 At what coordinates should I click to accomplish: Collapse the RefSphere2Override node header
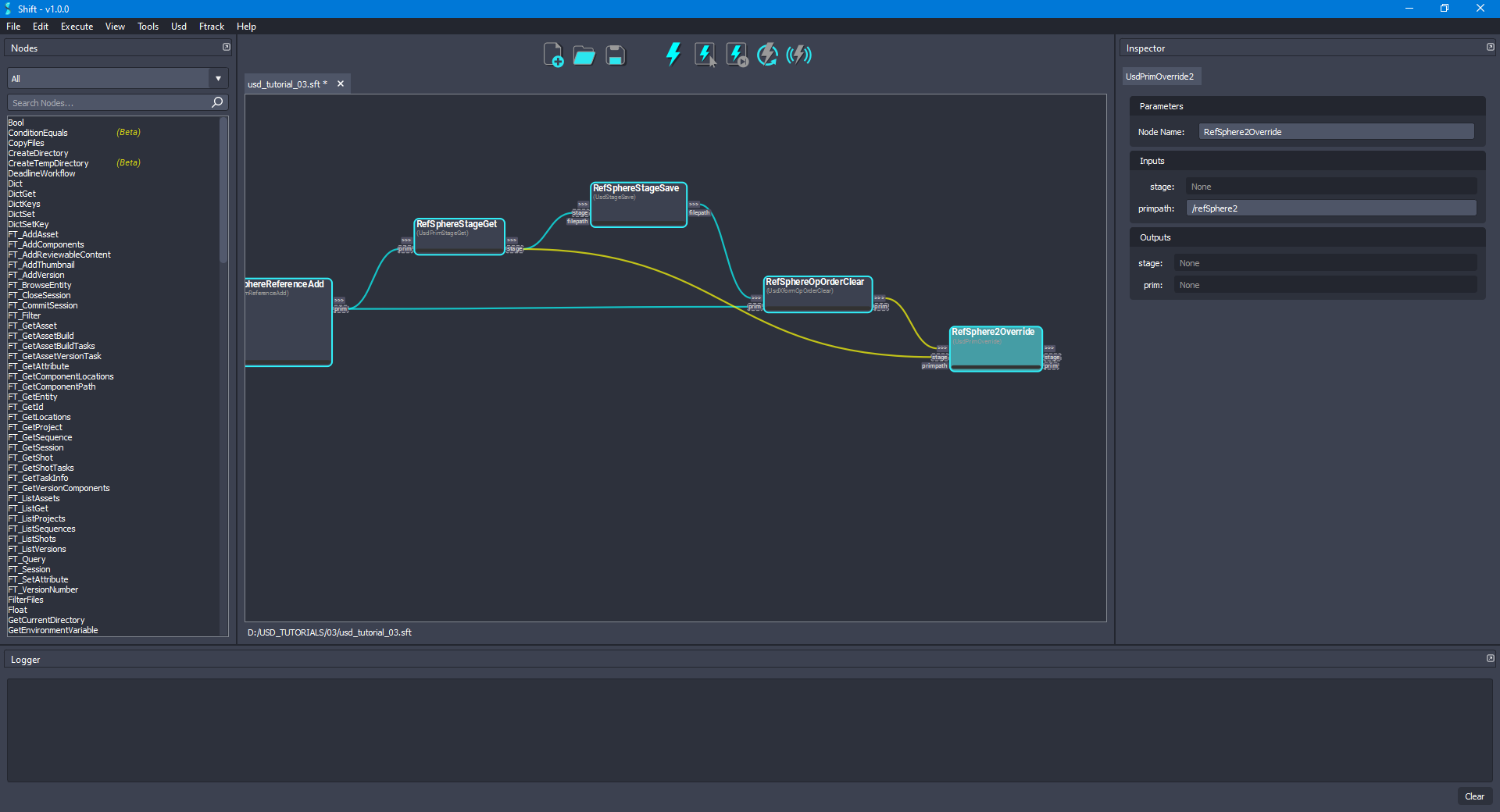pos(995,331)
